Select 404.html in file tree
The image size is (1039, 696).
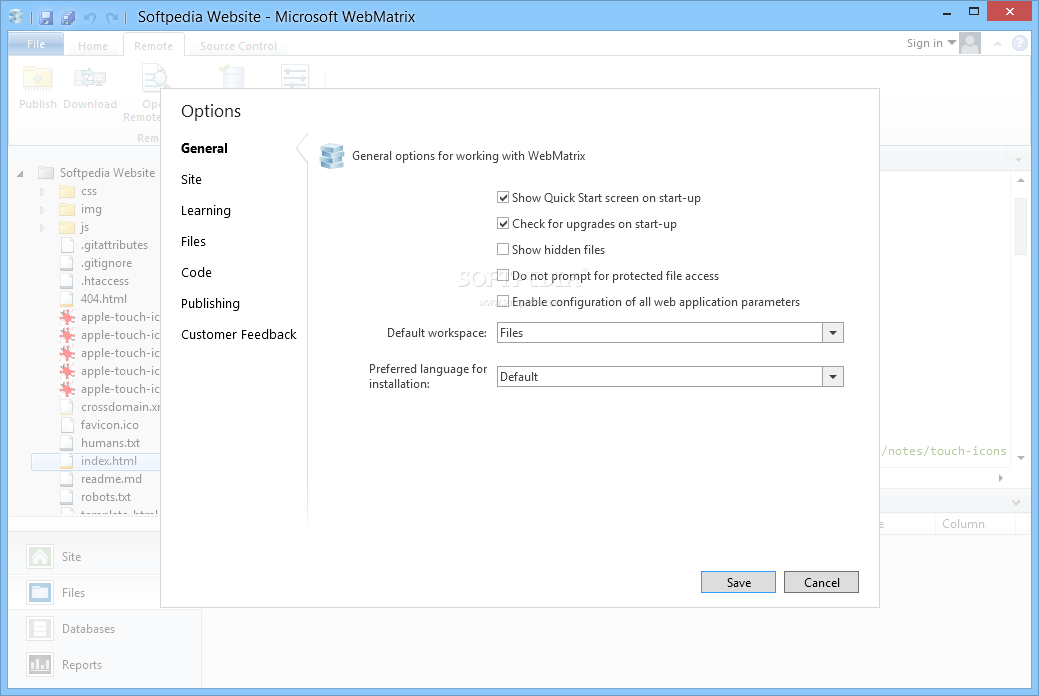[103, 299]
